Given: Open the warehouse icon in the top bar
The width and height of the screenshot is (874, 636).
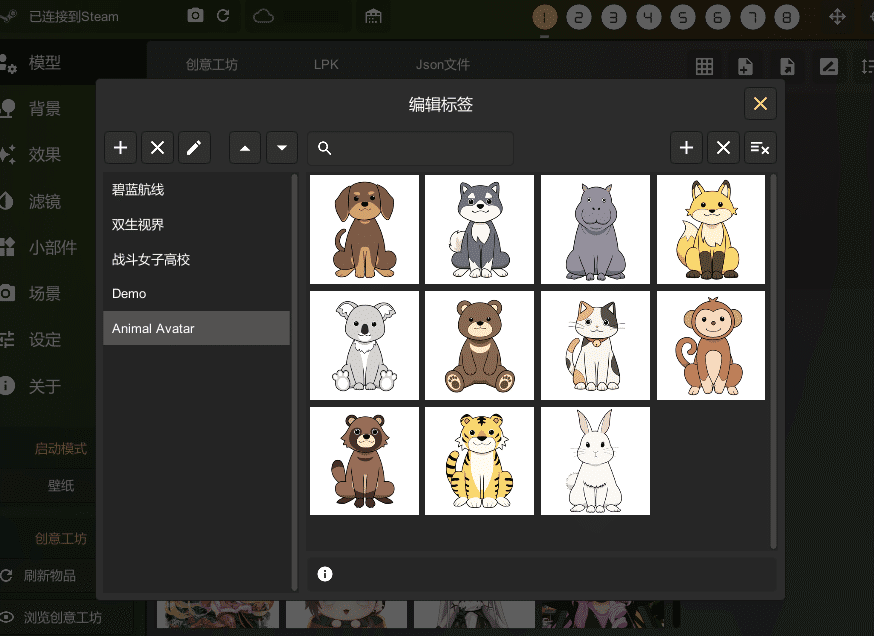Looking at the screenshot, I should click(x=373, y=16).
